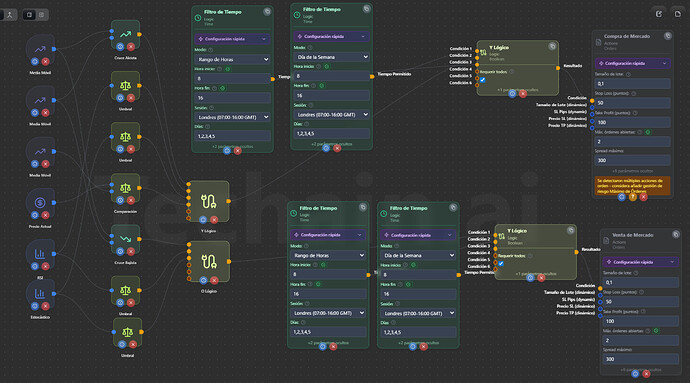Click the orange multiple order actions warning text
The width and height of the screenshot is (690, 383).
tap(632, 186)
